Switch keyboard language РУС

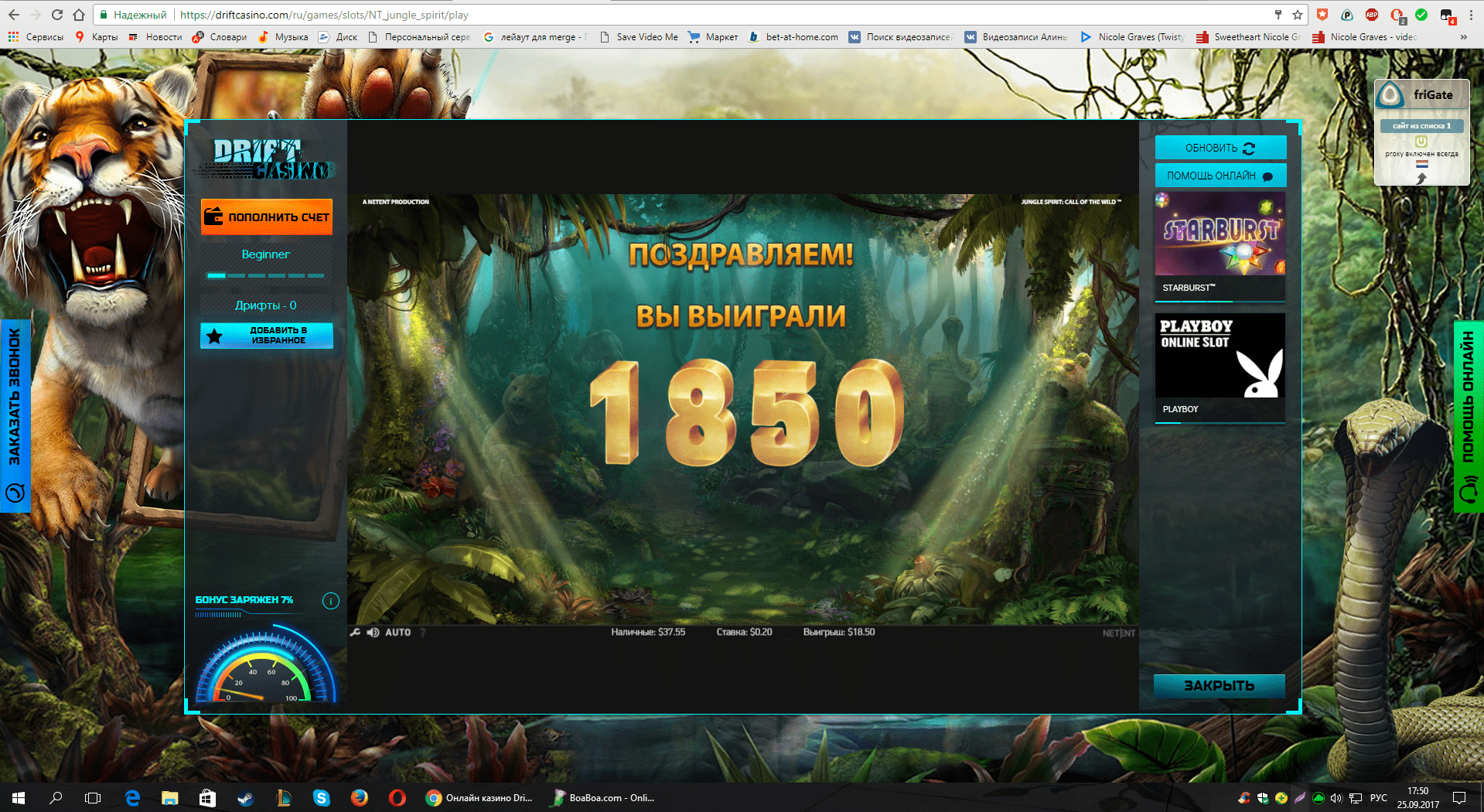[1379, 797]
